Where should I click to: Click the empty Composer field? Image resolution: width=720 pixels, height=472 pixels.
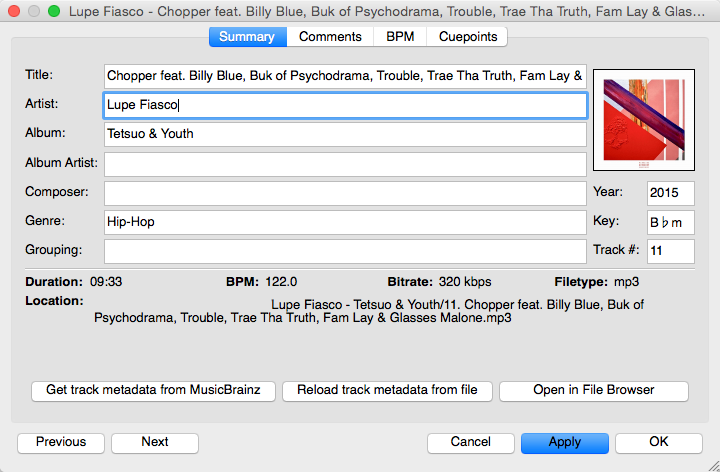(345, 192)
